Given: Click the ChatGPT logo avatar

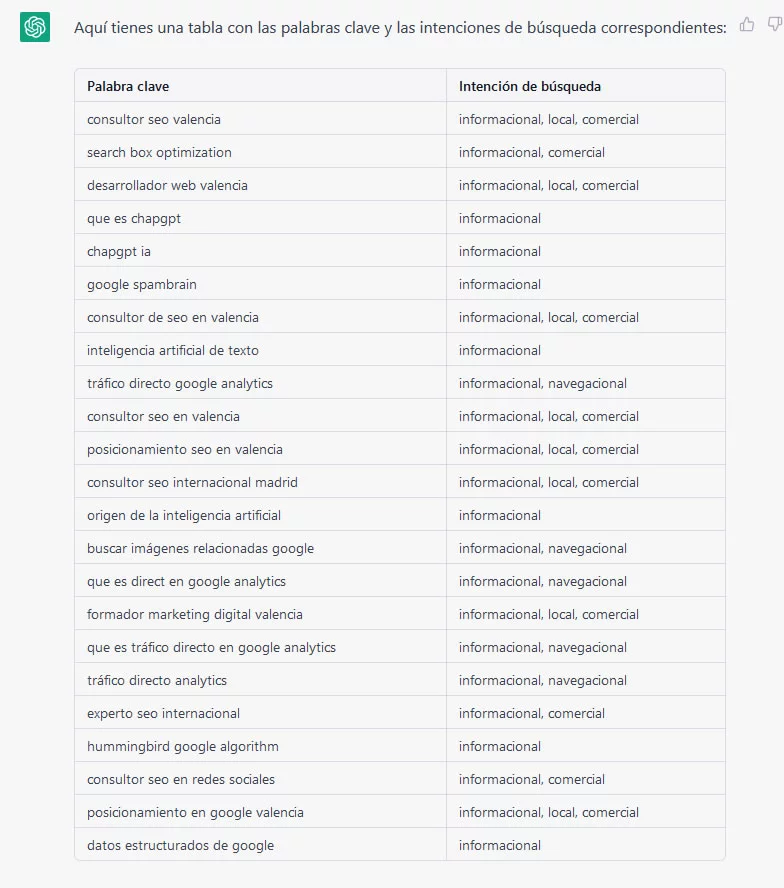Looking at the screenshot, I should (35, 27).
